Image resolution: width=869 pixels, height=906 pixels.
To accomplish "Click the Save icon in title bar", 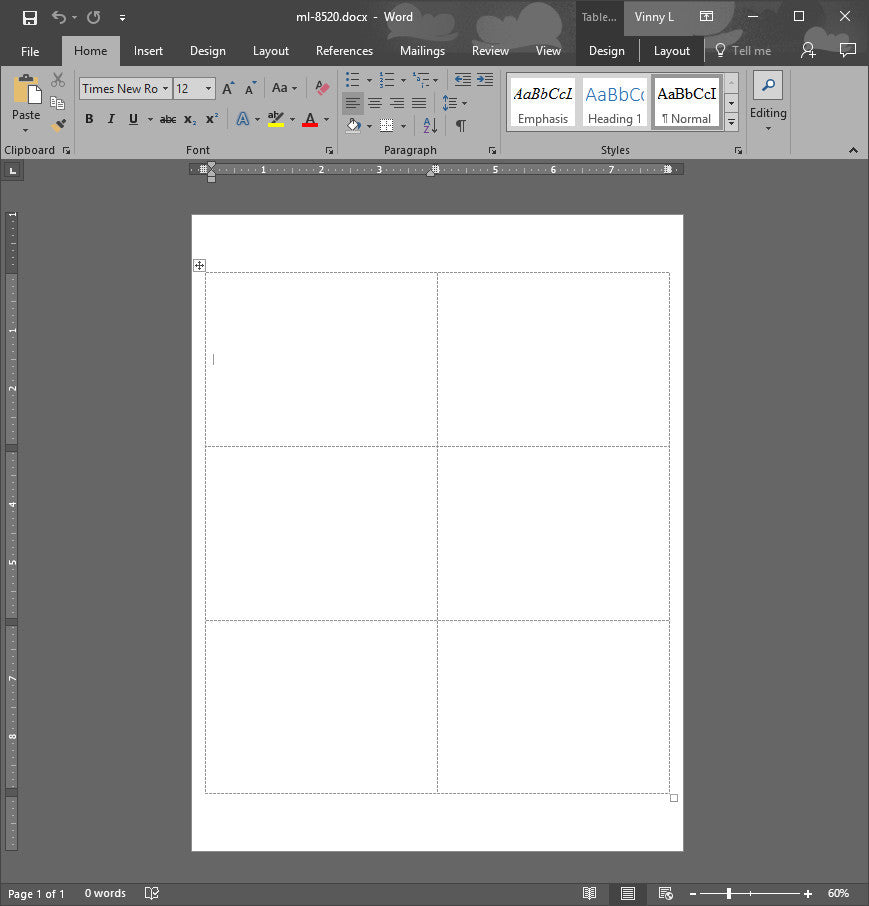I will pyautogui.click(x=30, y=17).
